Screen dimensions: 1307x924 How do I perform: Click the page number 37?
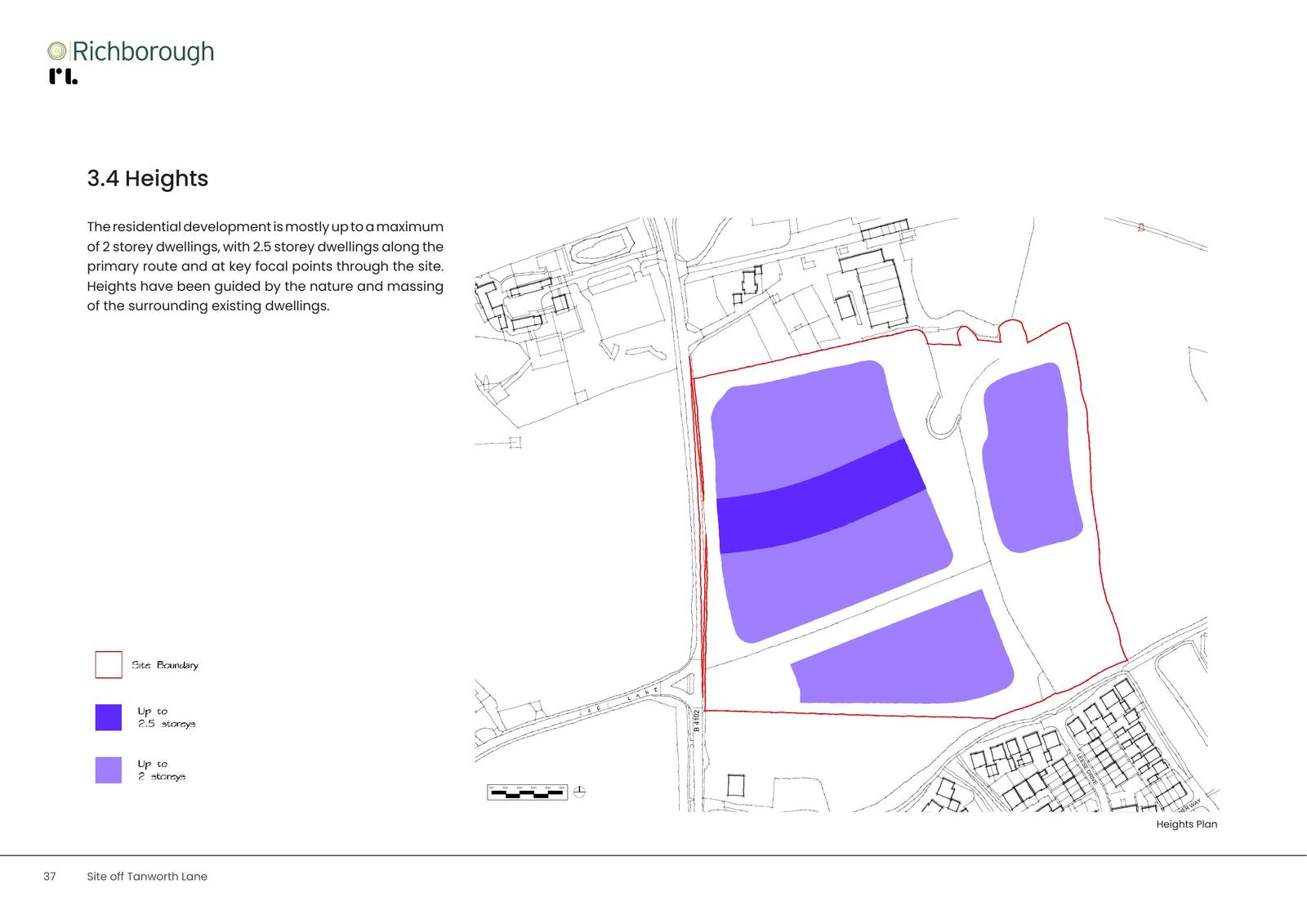[50, 877]
